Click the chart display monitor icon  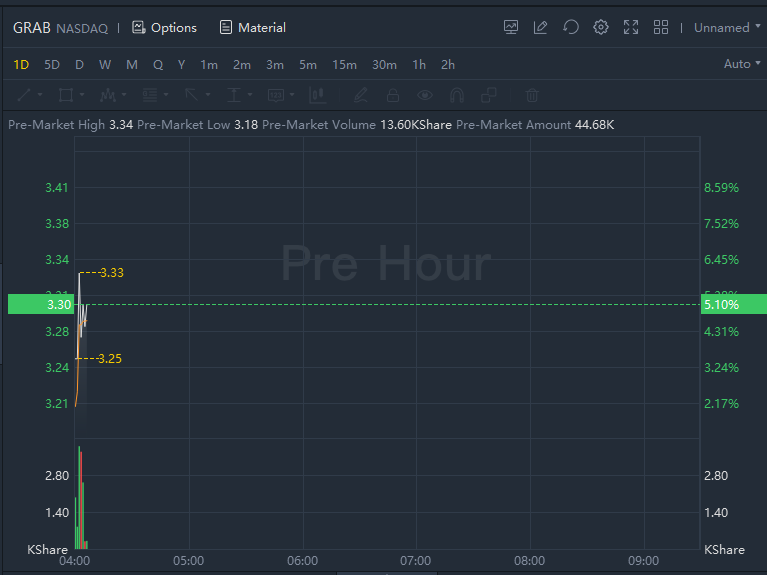(x=511, y=27)
